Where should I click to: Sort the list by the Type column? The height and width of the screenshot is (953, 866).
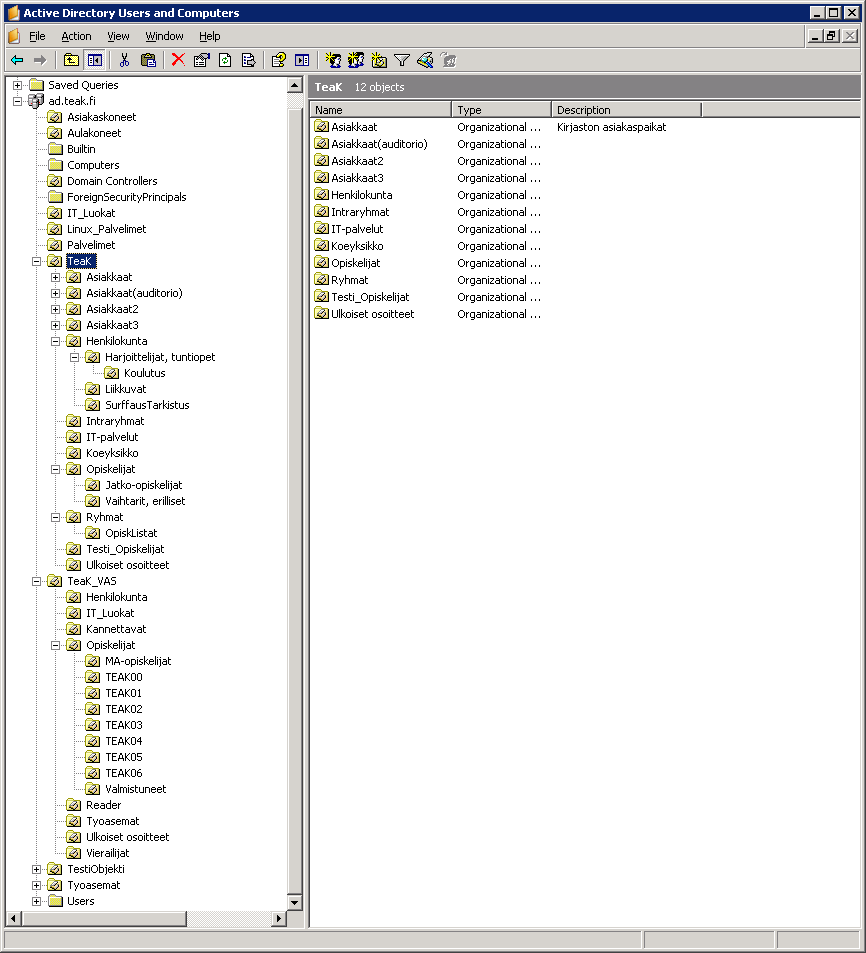(501, 110)
